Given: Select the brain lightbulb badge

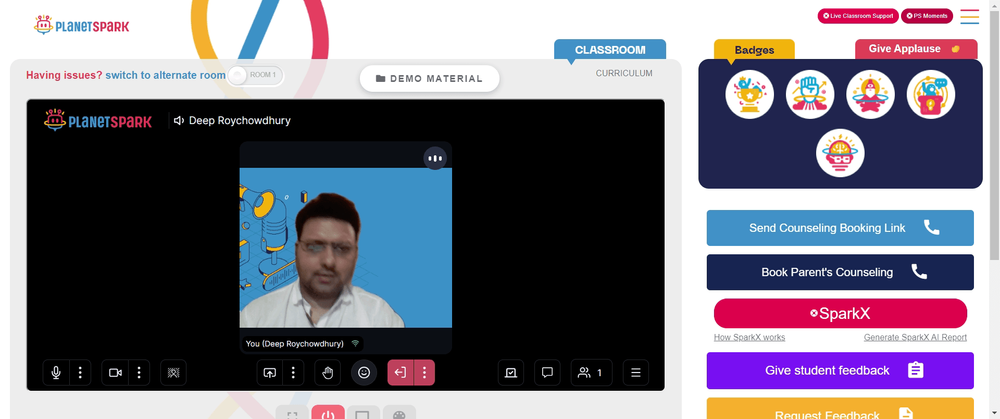Looking at the screenshot, I should [x=840, y=153].
